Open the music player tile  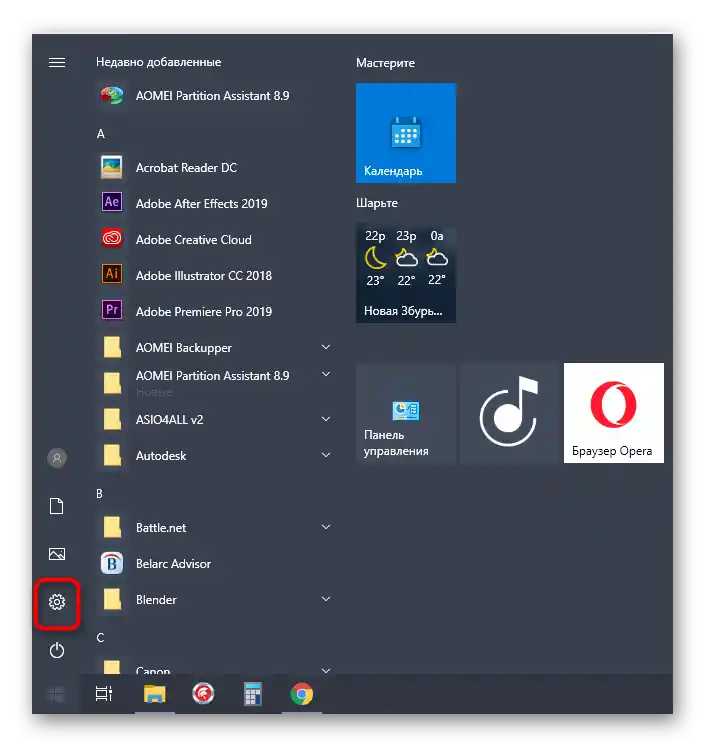click(509, 413)
